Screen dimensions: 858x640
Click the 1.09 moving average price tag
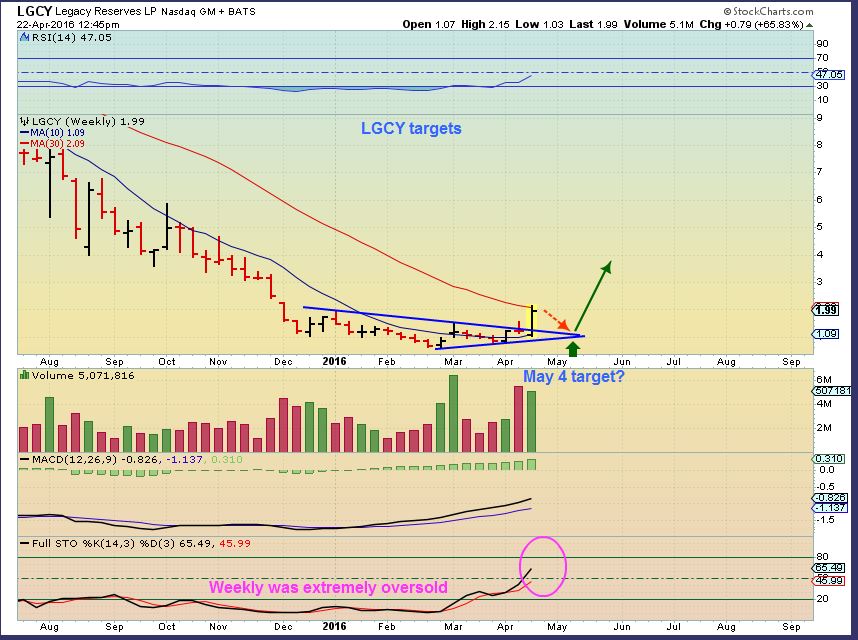pyautogui.click(x=826, y=334)
